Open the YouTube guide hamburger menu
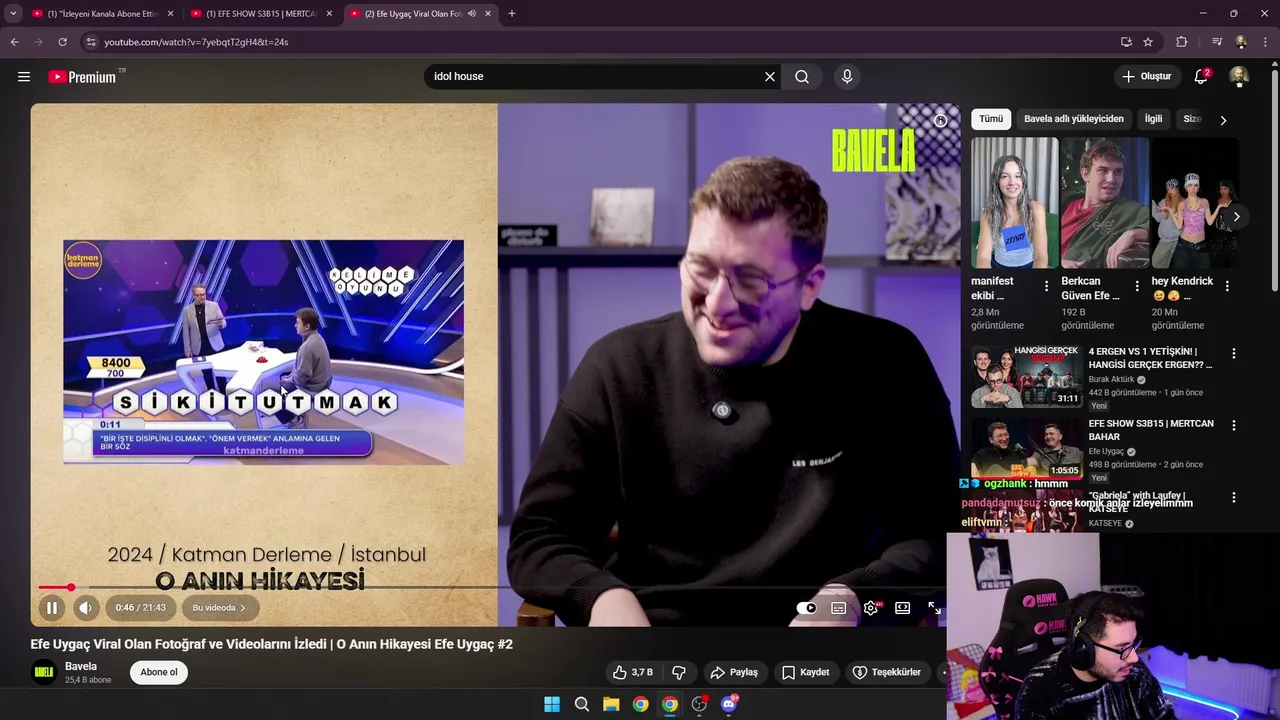This screenshot has width=1280, height=720. pos(24,77)
